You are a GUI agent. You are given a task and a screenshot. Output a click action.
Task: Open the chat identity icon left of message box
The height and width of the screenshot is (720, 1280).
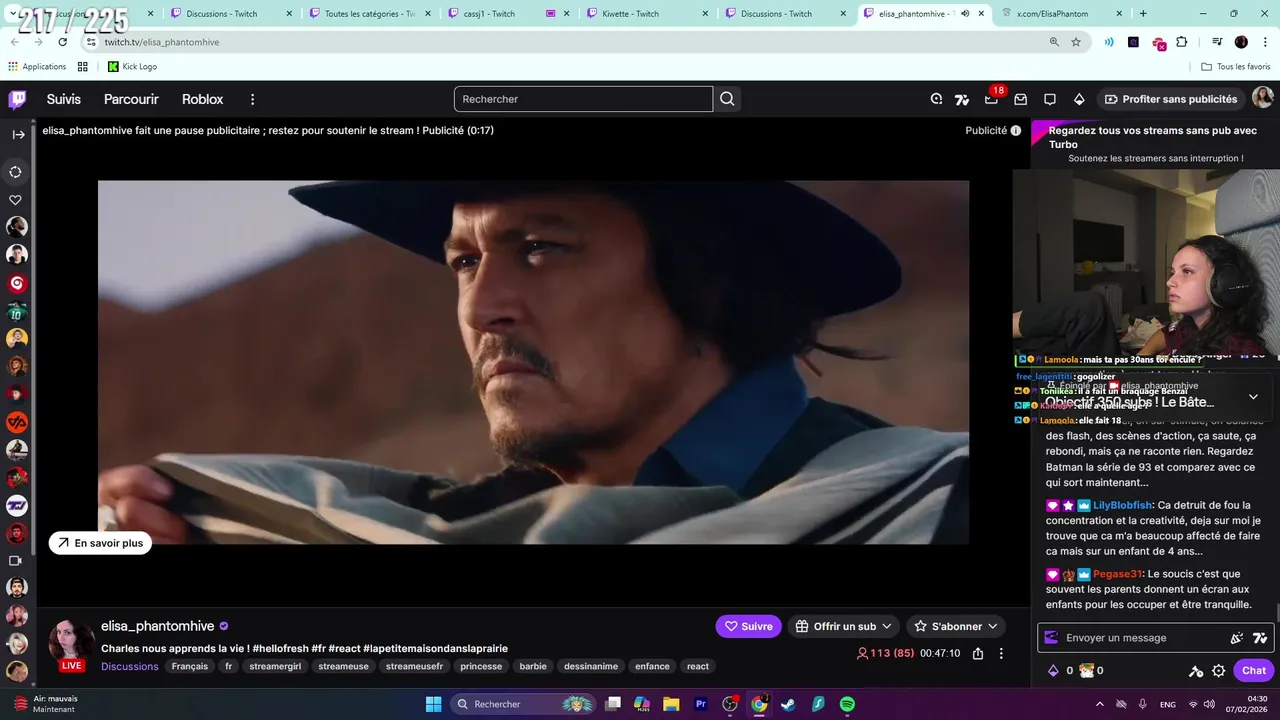tap(1051, 638)
